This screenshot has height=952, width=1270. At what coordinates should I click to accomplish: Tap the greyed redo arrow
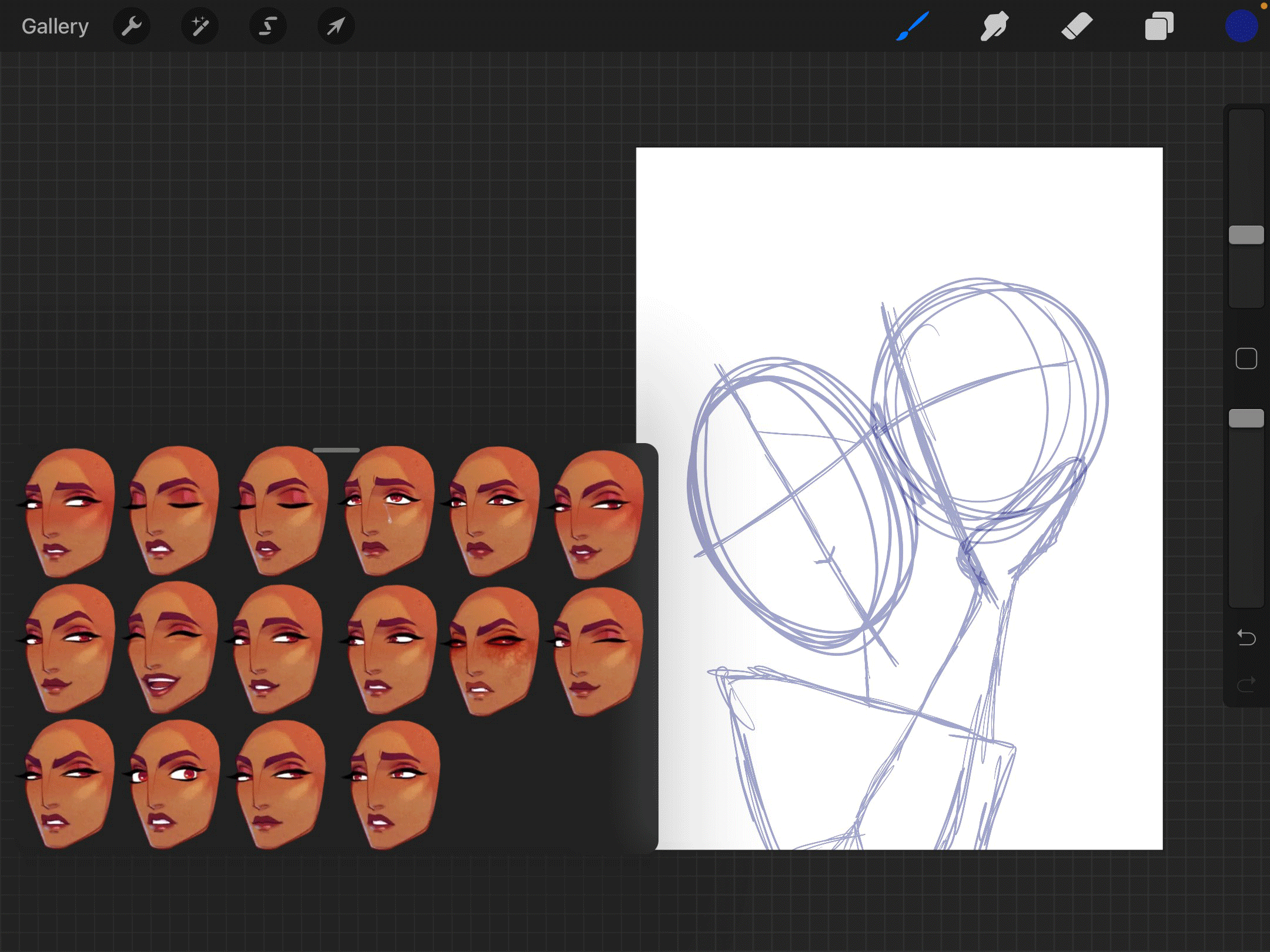(1246, 684)
